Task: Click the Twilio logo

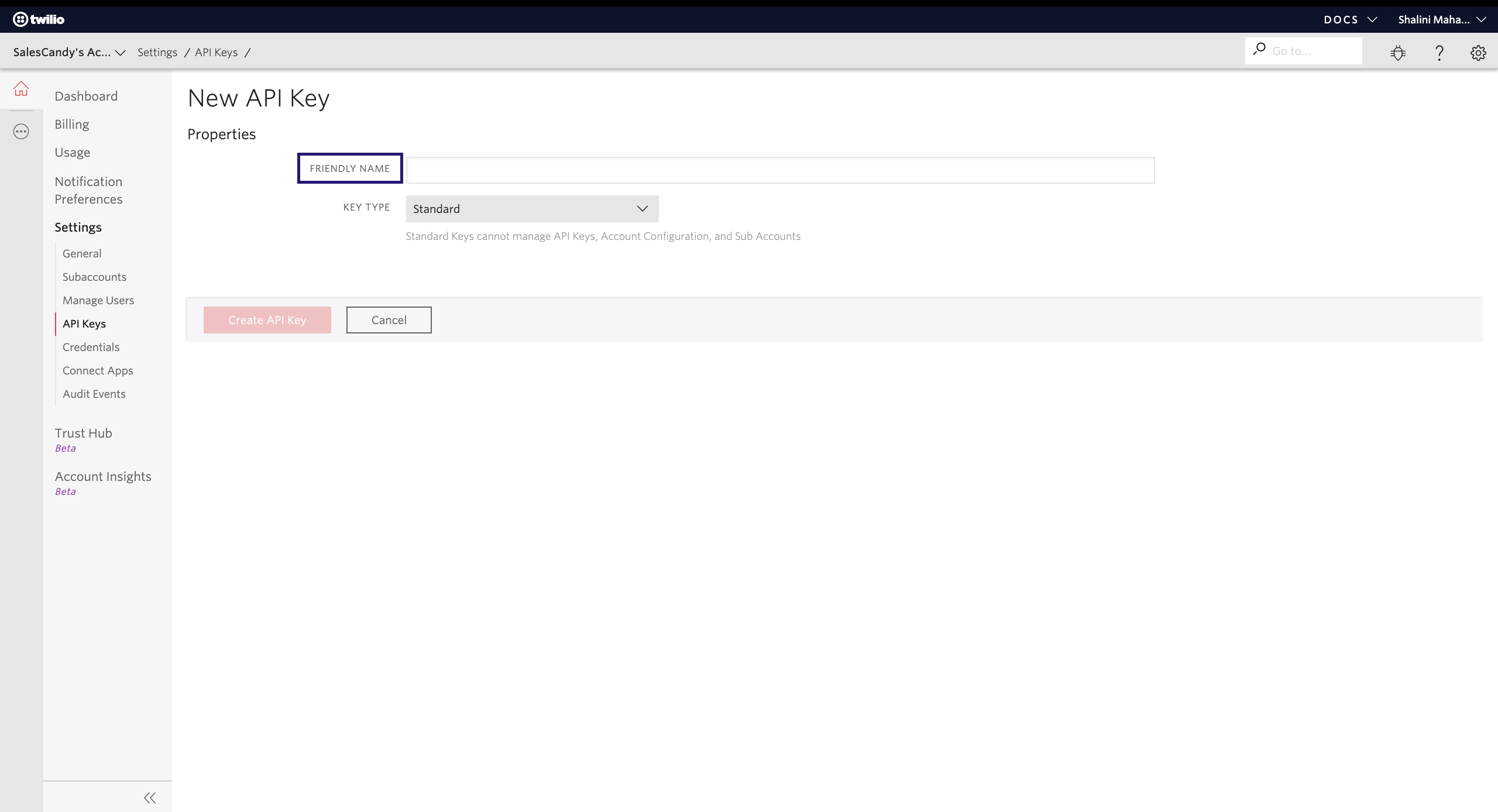Action: click(39, 18)
